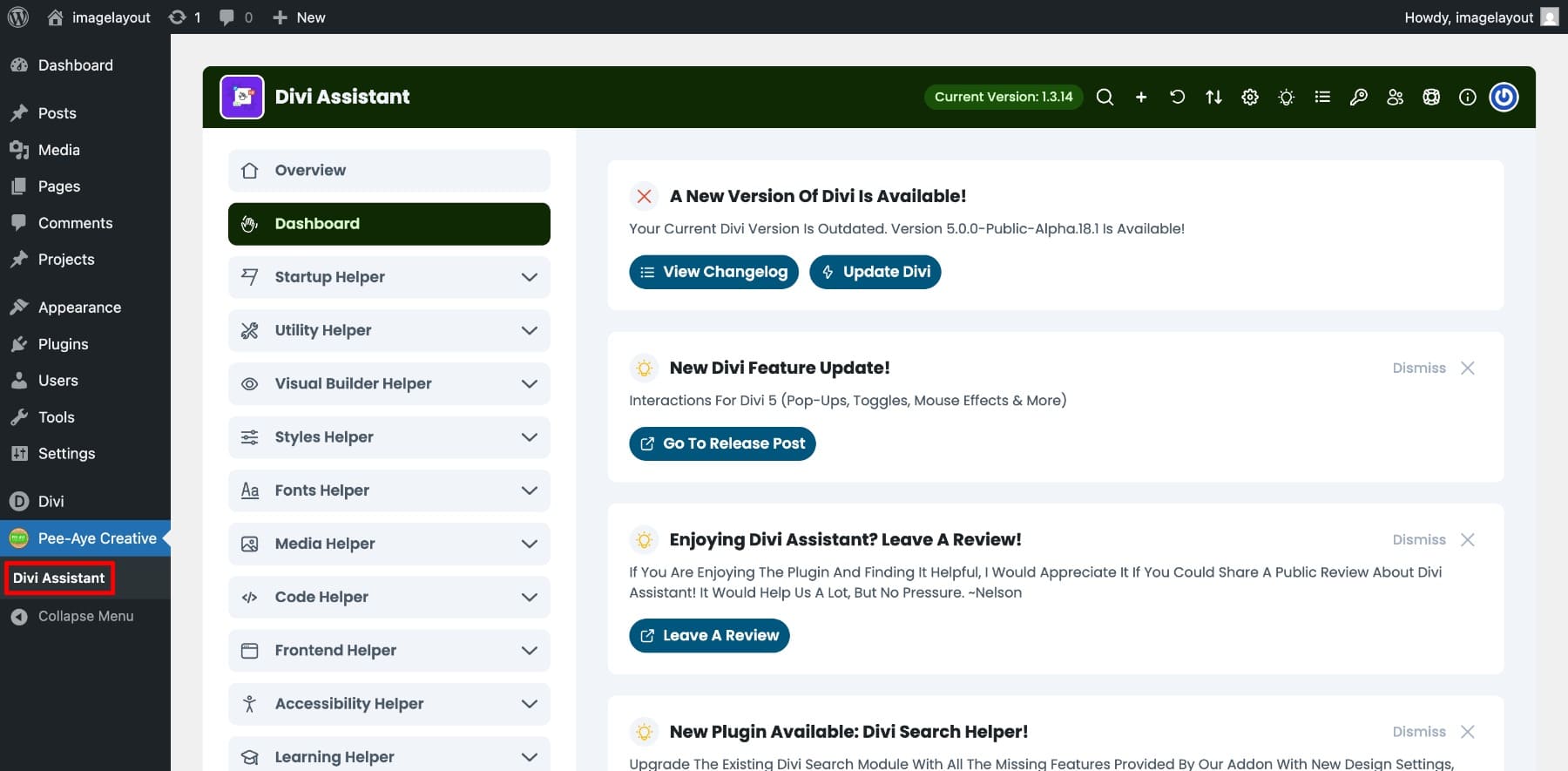Open the WordPress Settings menu item
This screenshot has width=1568, height=771.
(85, 454)
